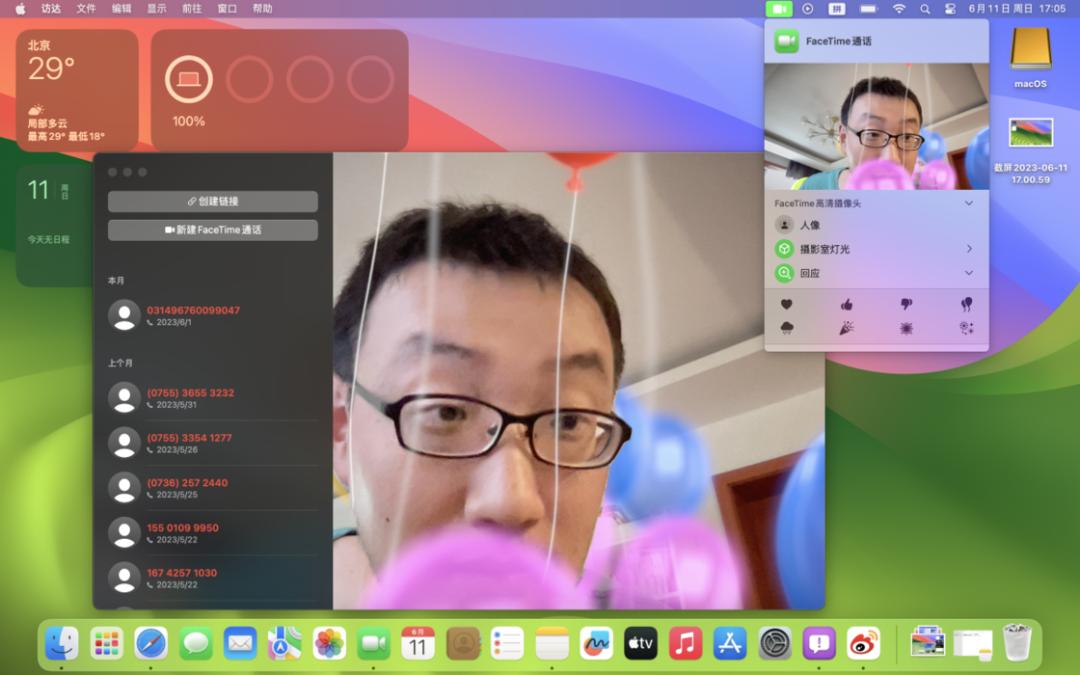Open Messages from the Dock
1080x675 pixels.
[x=196, y=644]
